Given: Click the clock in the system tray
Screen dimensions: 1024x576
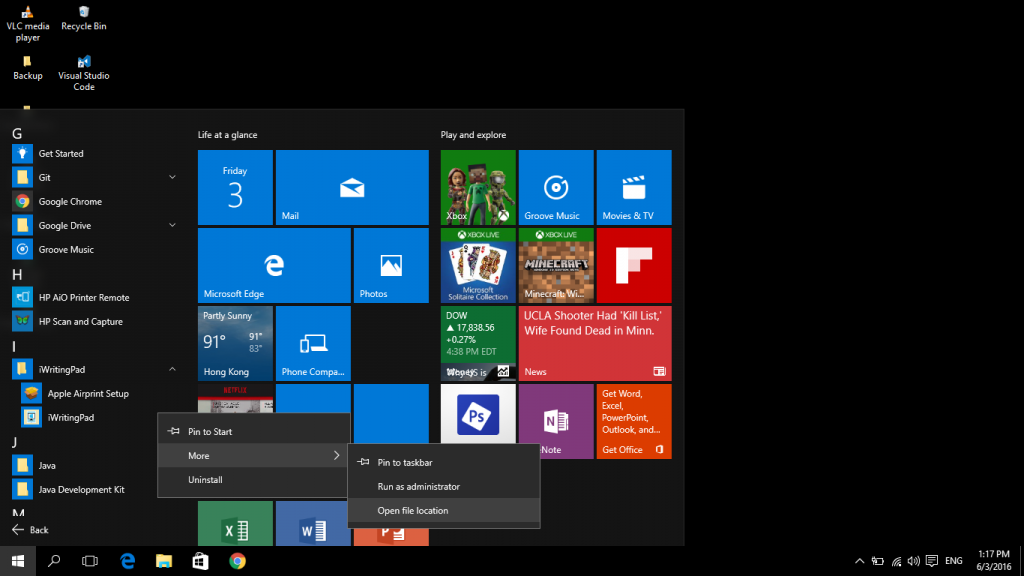Looking at the screenshot, I should 993,560.
